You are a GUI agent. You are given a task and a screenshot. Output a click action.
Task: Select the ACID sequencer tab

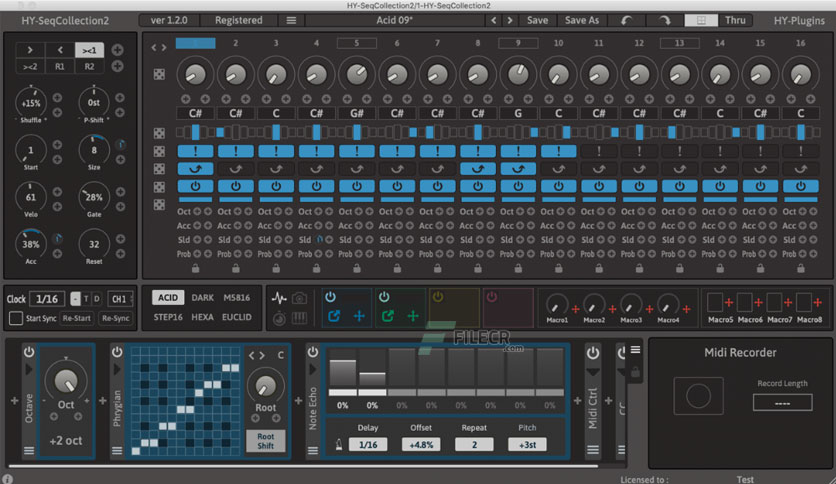tap(168, 297)
